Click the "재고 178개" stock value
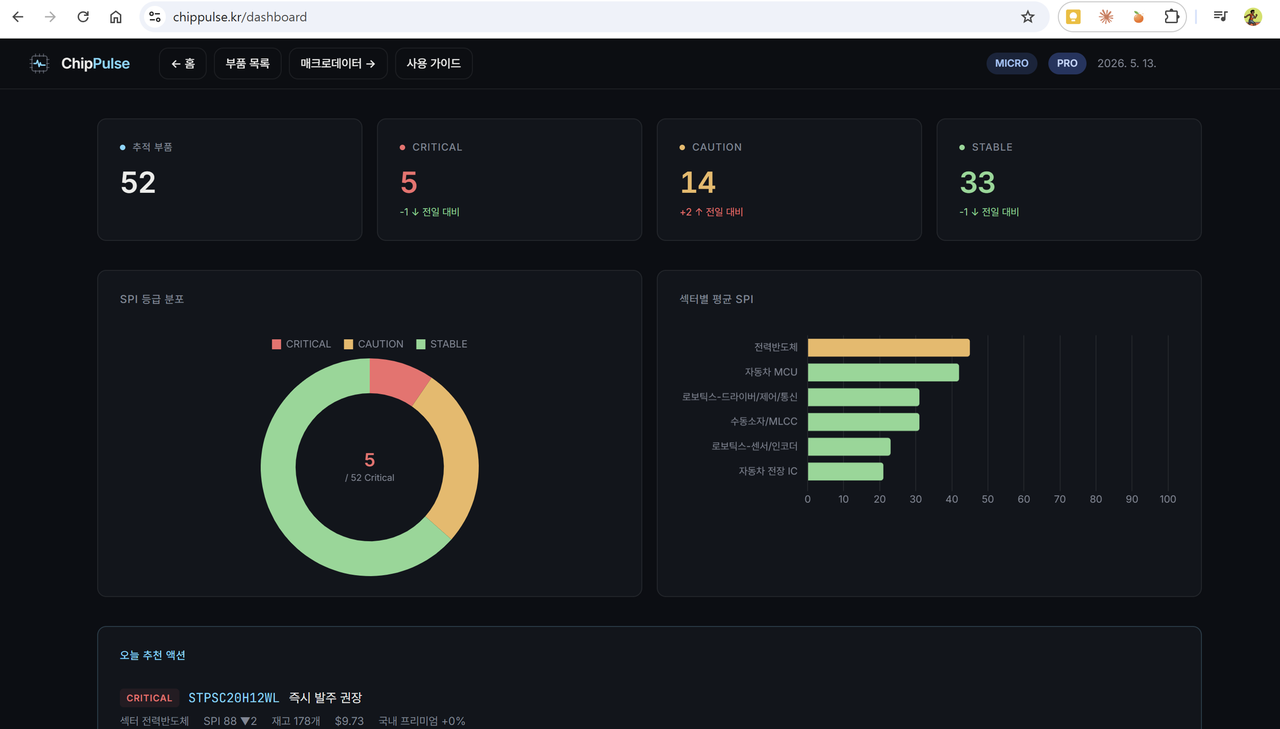The width and height of the screenshot is (1280, 729). pyautogui.click(x=296, y=721)
